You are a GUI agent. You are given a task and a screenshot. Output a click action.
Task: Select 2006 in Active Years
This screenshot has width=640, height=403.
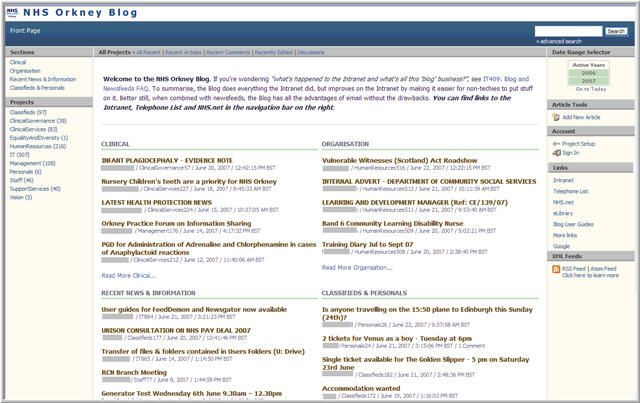(x=589, y=72)
